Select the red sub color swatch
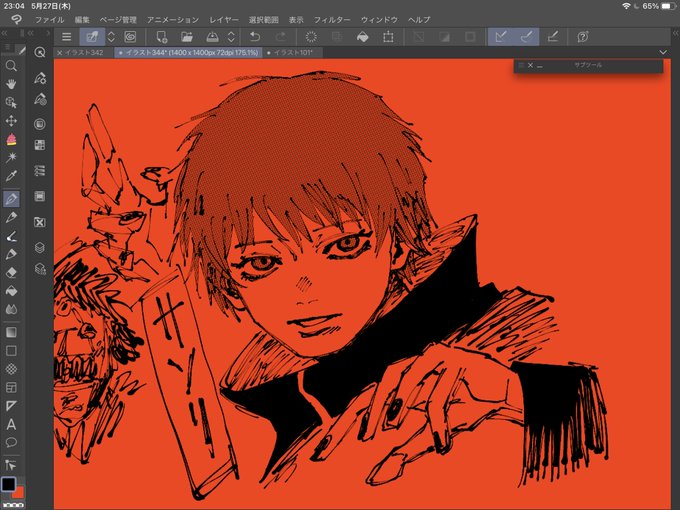 (20, 493)
